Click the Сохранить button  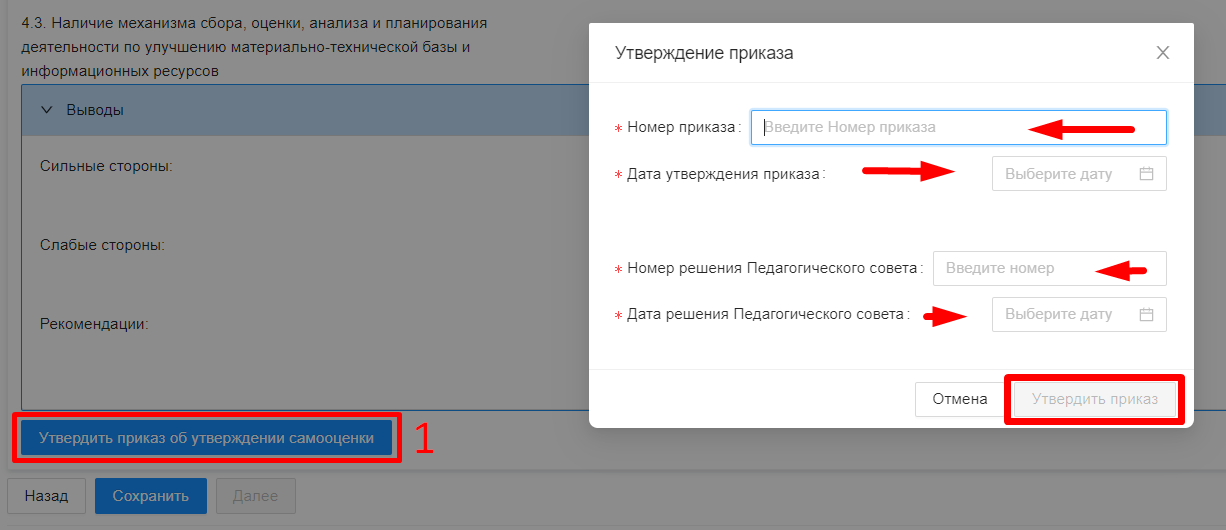point(151,495)
